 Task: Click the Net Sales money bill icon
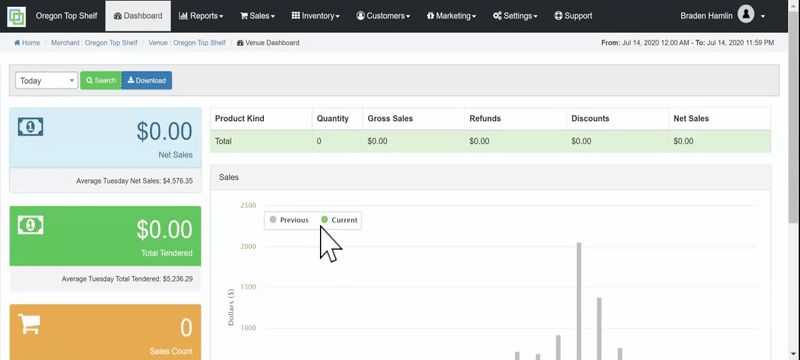[31, 126]
